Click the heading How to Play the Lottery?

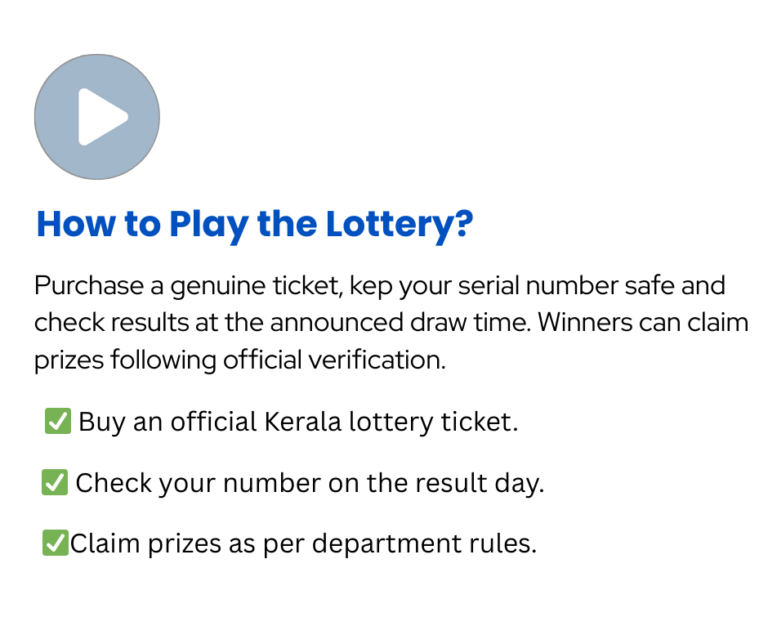pos(254,223)
